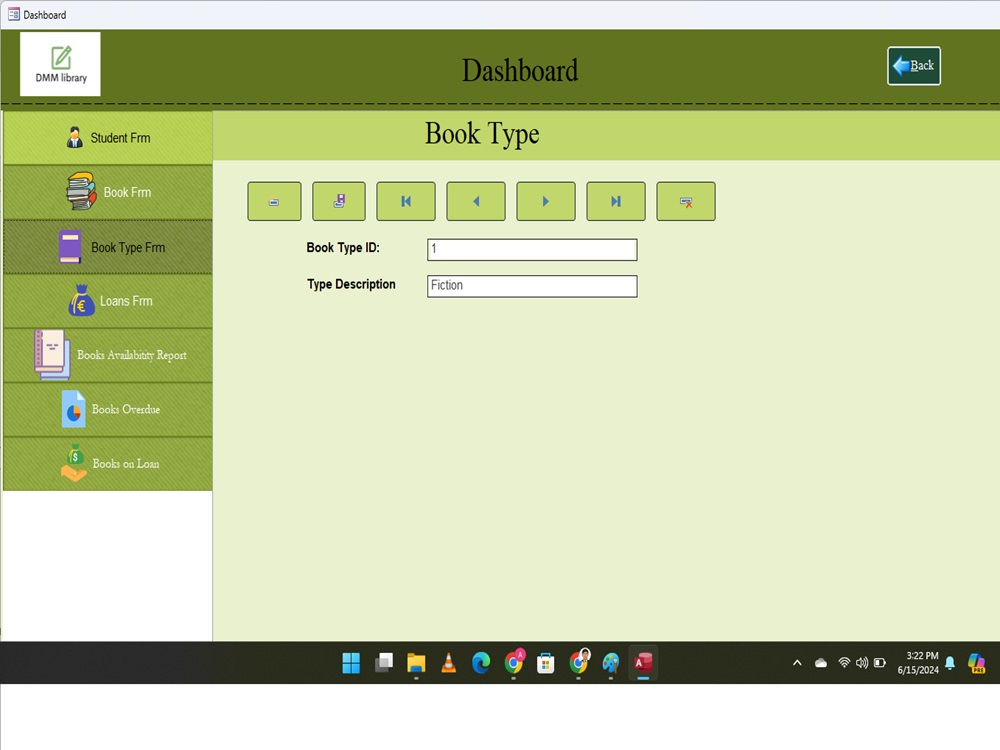The height and width of the screenshot is (750, 1000).
Task: Open the Books on Loan tab
Action: (108, 464)
